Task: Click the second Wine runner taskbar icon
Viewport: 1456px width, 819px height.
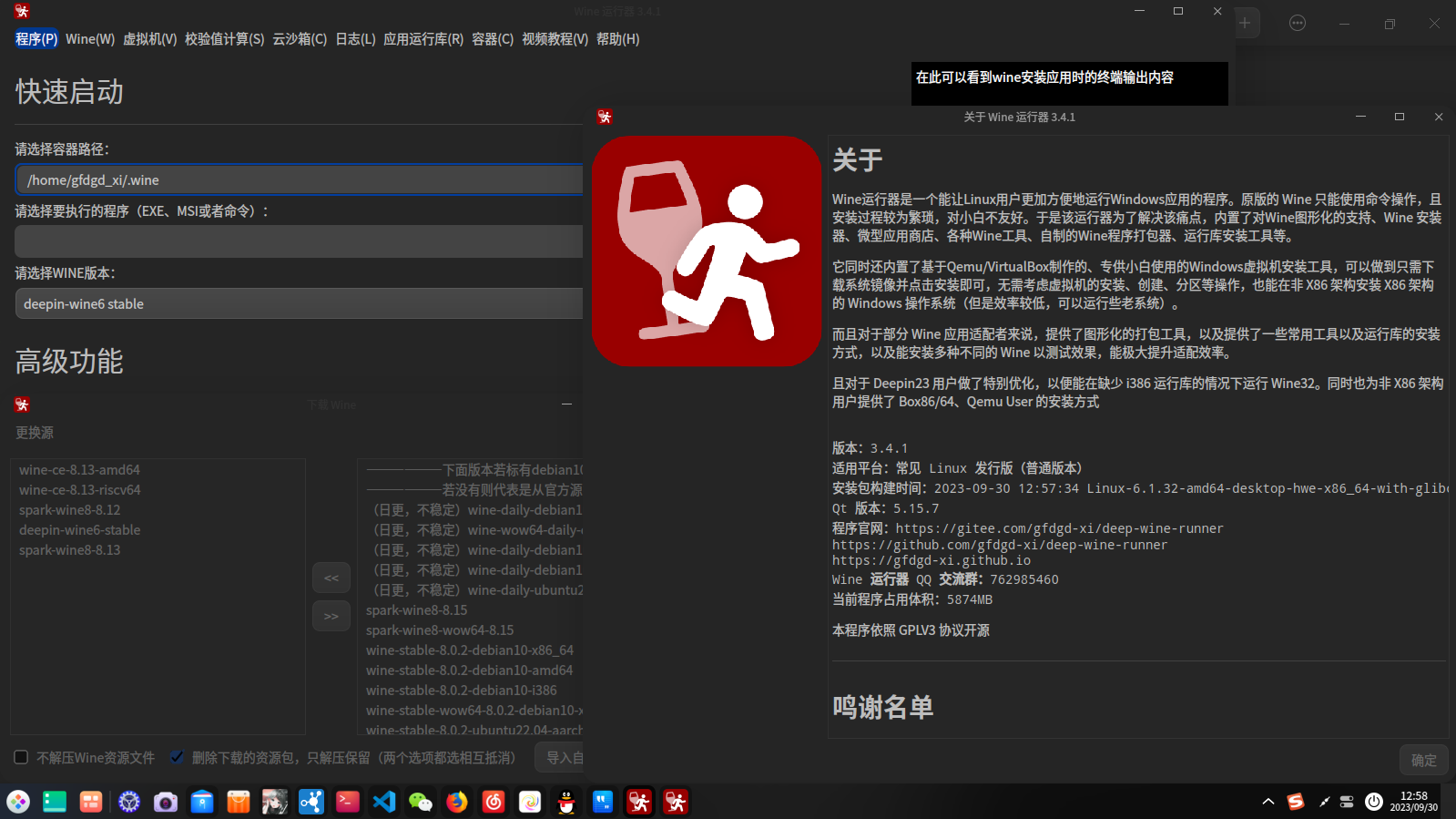Action: coord(676,802)
